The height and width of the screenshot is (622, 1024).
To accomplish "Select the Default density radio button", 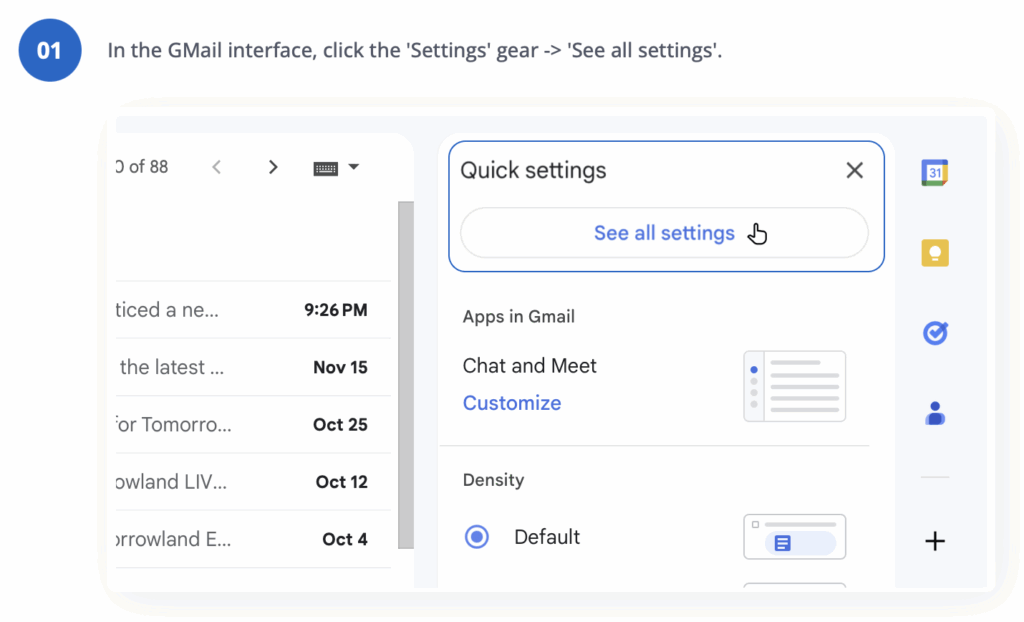I will [477, 537].
